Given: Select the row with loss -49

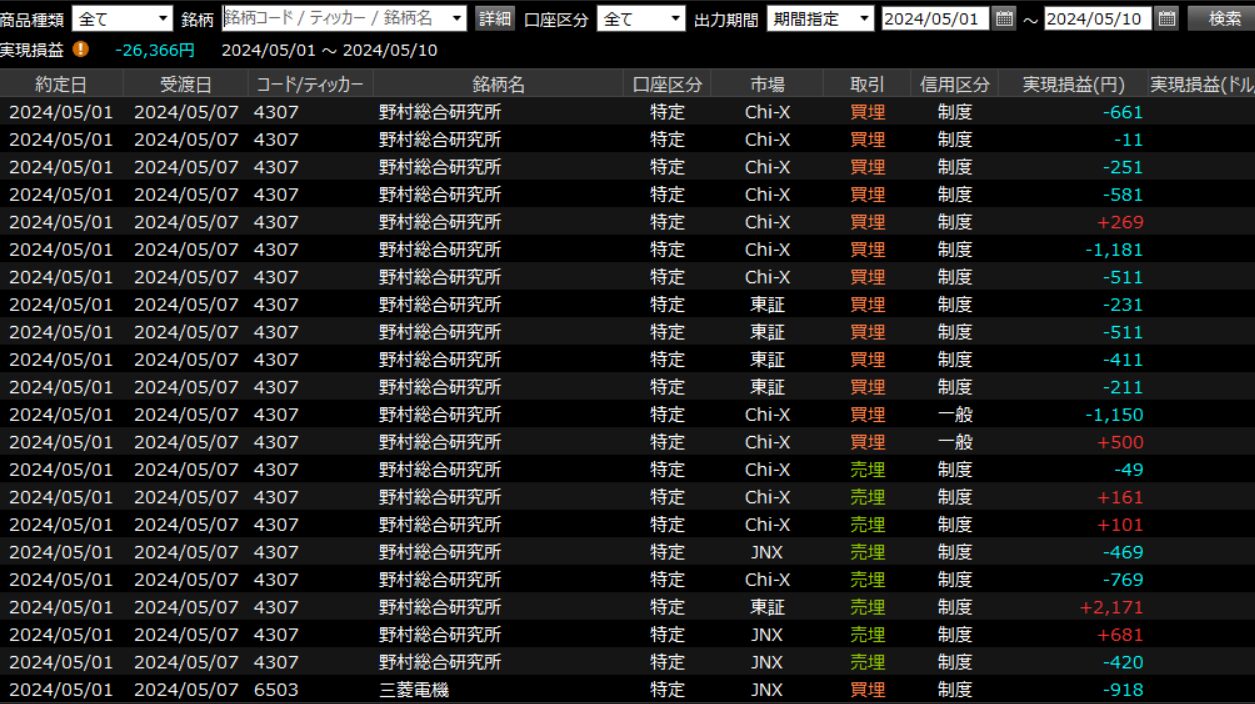Looking at the screenshot, I should (x=627, y=470).
